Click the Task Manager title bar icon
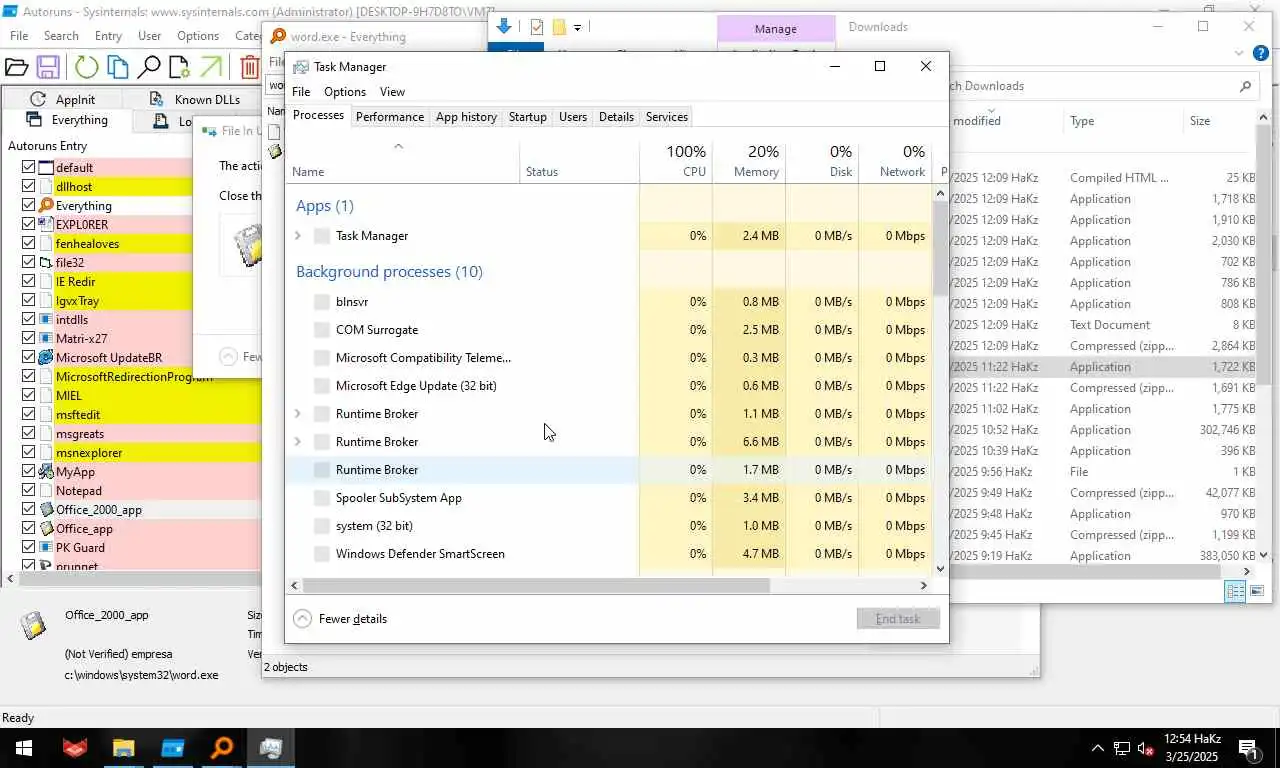This screenshot has height=768, width=1280. coord(301,67)
